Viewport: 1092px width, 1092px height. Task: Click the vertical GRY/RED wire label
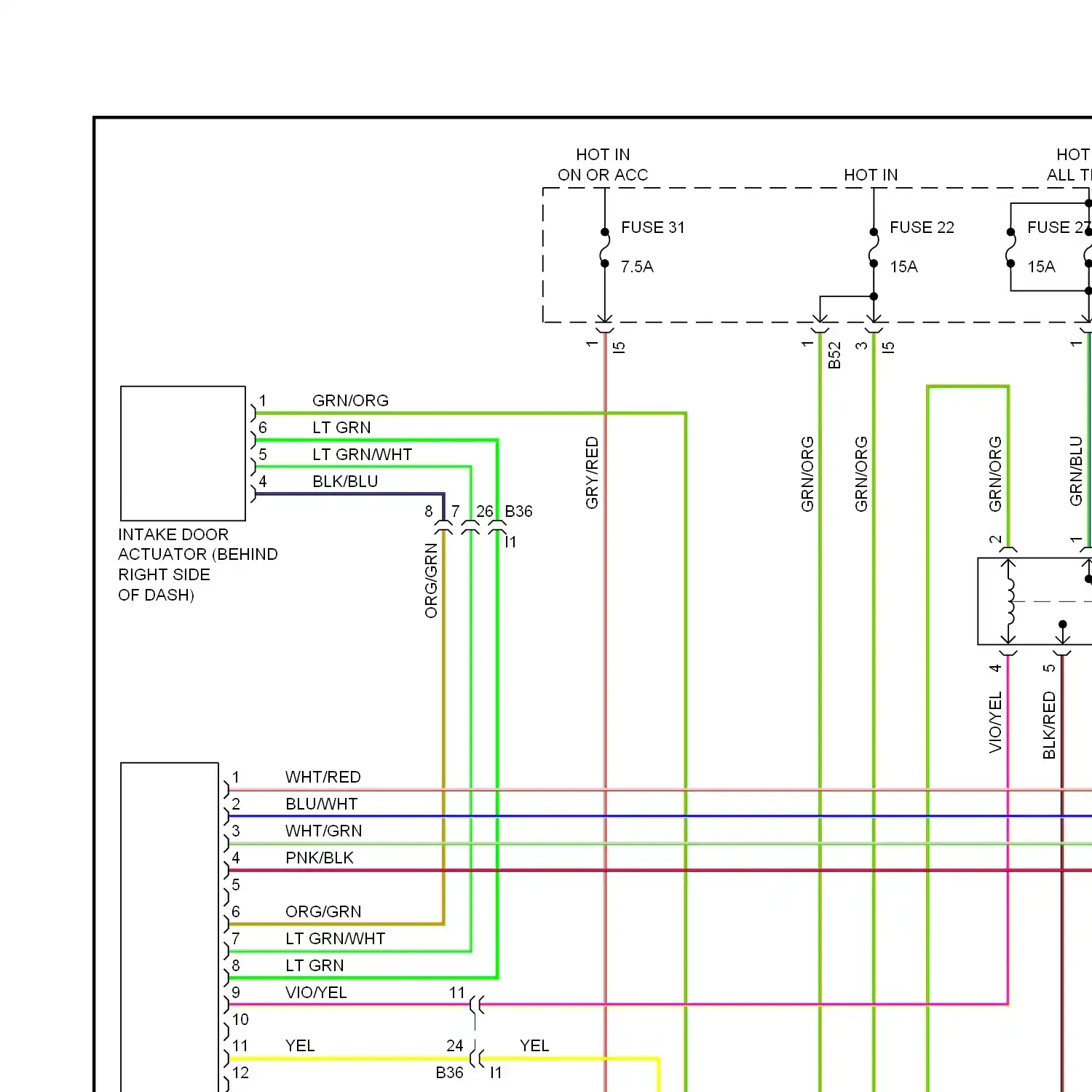(592, 472)
